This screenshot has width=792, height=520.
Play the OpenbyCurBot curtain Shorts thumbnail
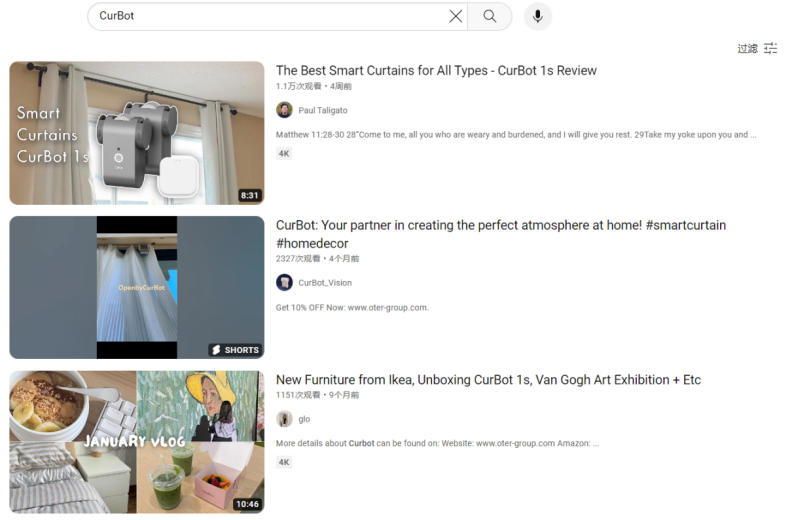(137, 287)
